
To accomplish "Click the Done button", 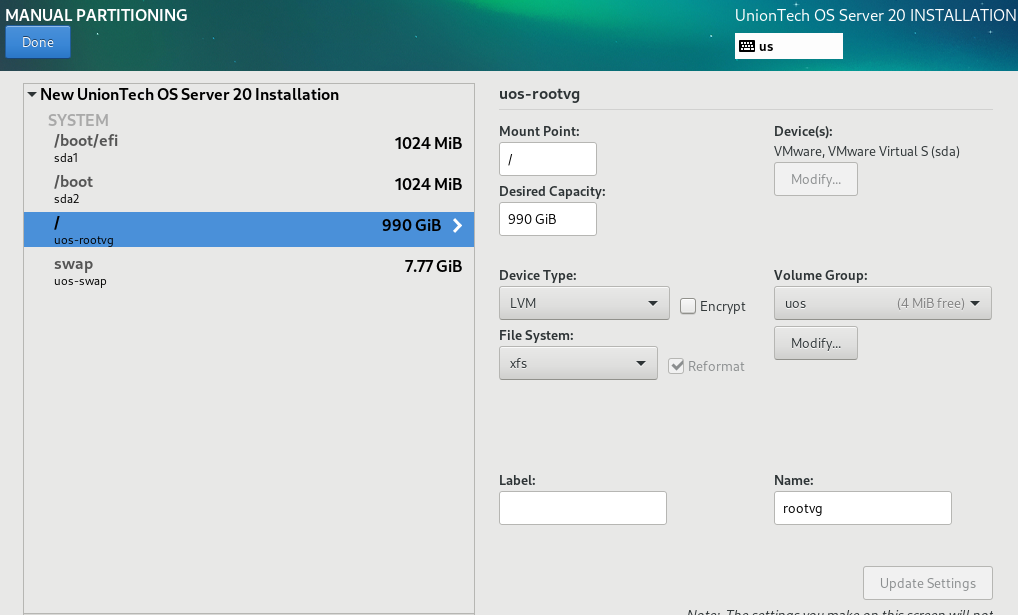I will pos(38,42).
